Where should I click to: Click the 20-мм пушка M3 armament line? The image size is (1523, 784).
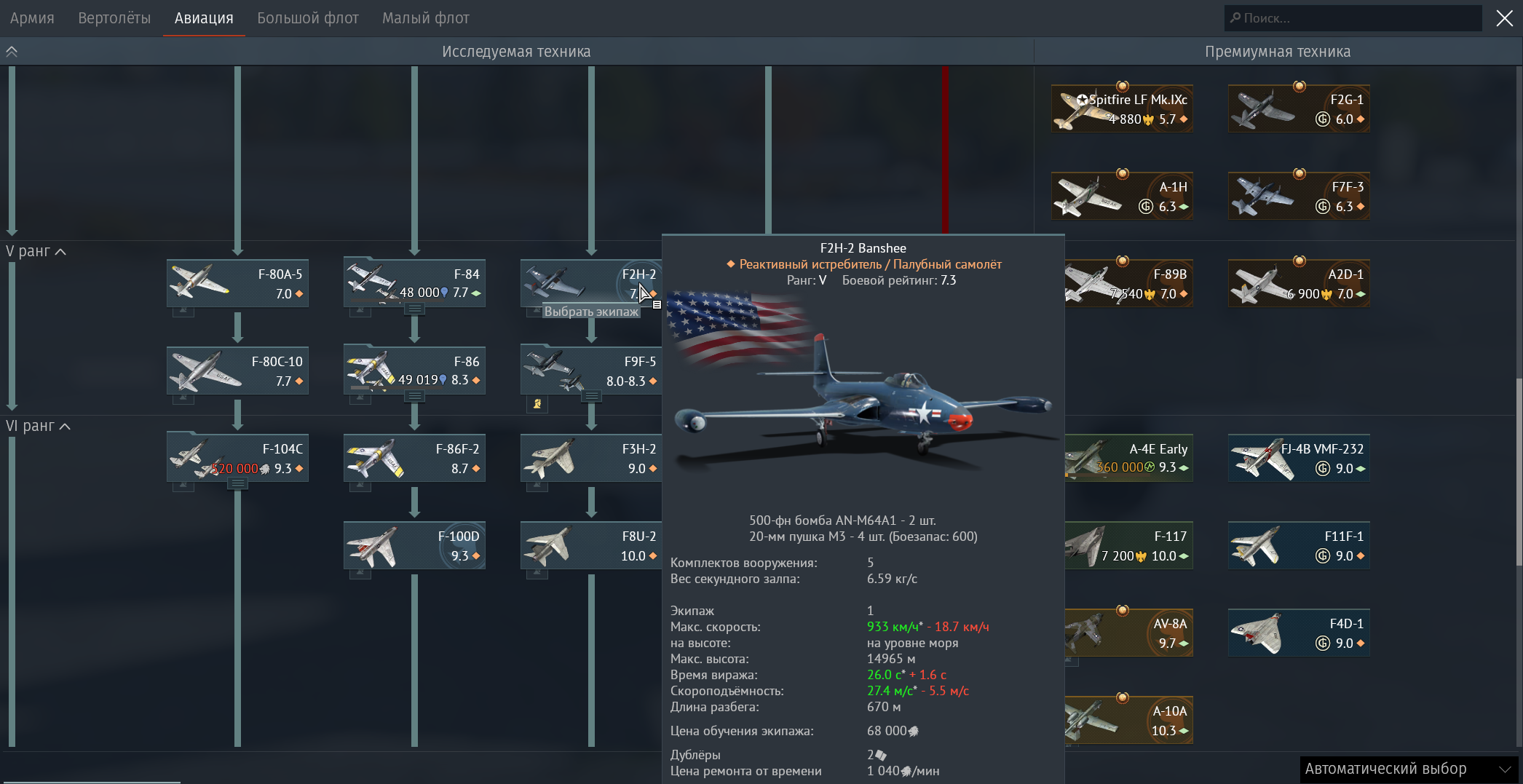863,536
